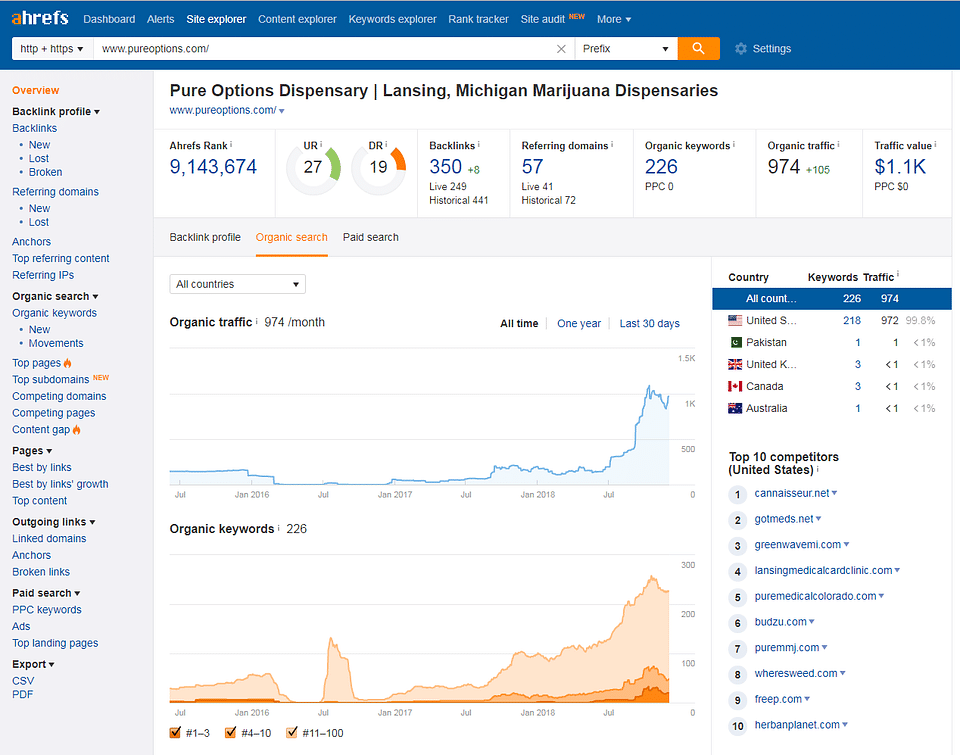Image resolution: width=960 pixels, height=755 pixels.
Task: Click the Pakistan flag icon
Action: pos(735,342)
